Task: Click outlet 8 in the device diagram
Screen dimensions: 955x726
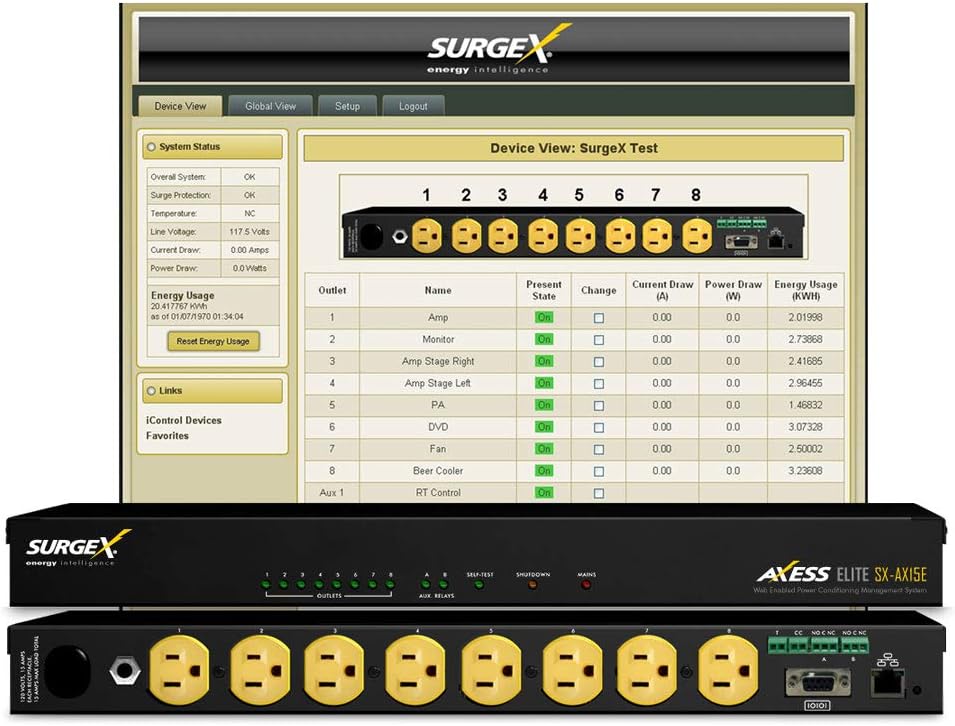Action: 697,236
